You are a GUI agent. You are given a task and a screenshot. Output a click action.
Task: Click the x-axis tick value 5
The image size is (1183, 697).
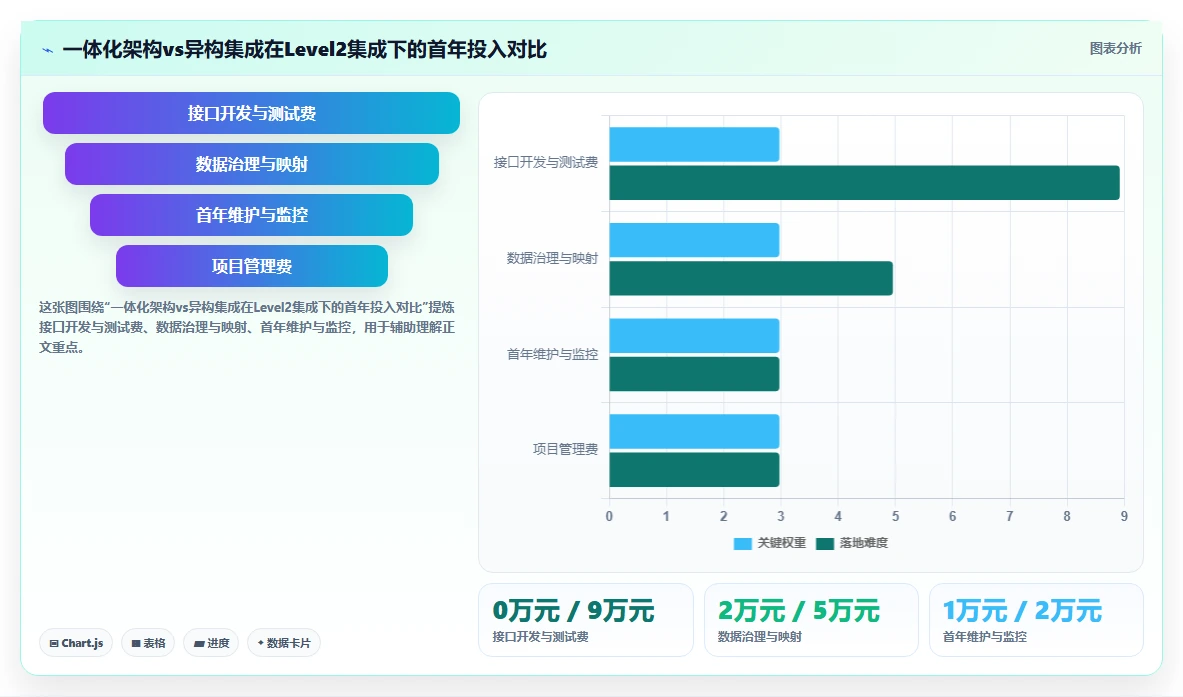(x=896, y=516)
